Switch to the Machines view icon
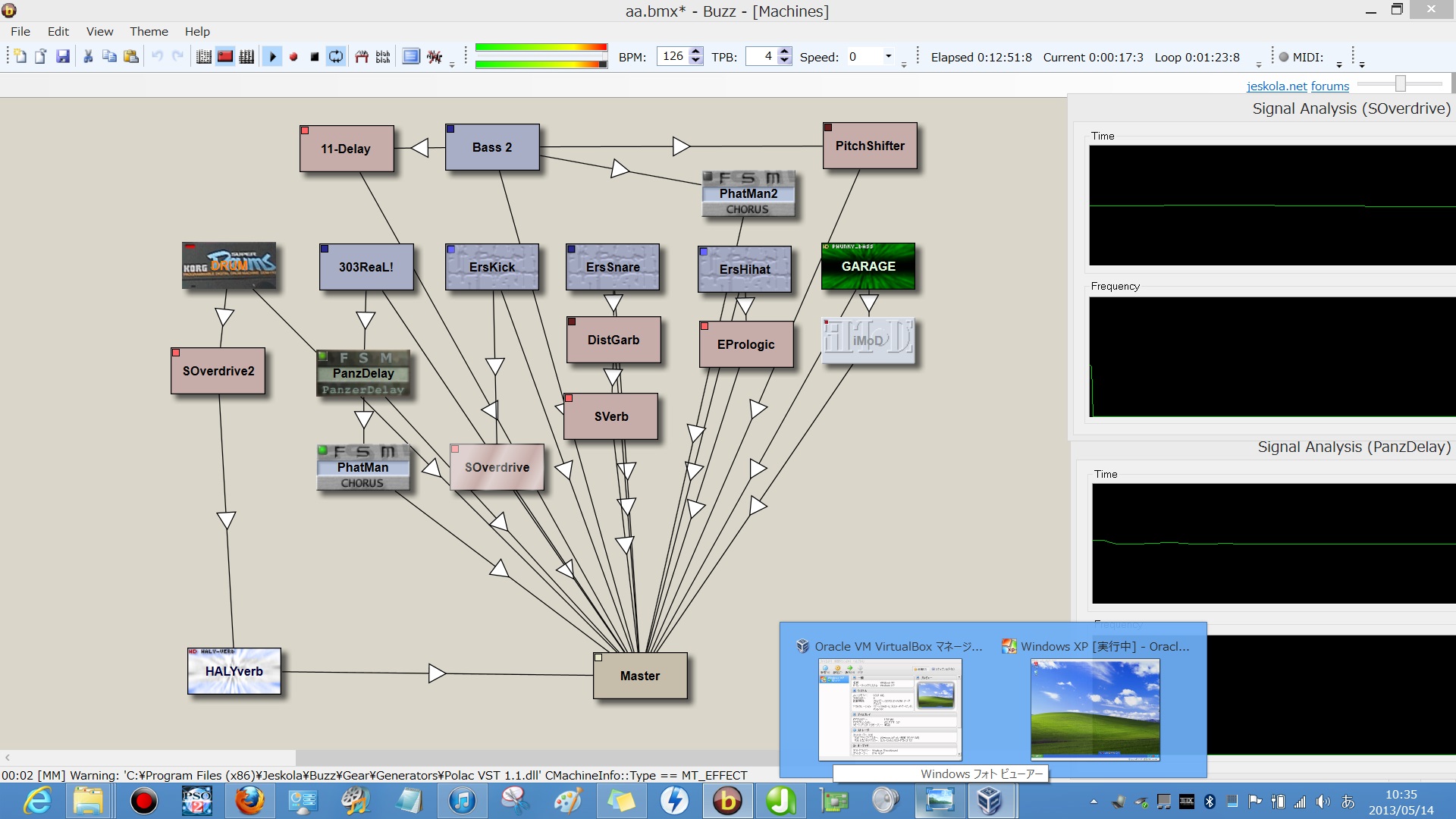Viewport: 1456px width, 819px height. pos(225,57)
